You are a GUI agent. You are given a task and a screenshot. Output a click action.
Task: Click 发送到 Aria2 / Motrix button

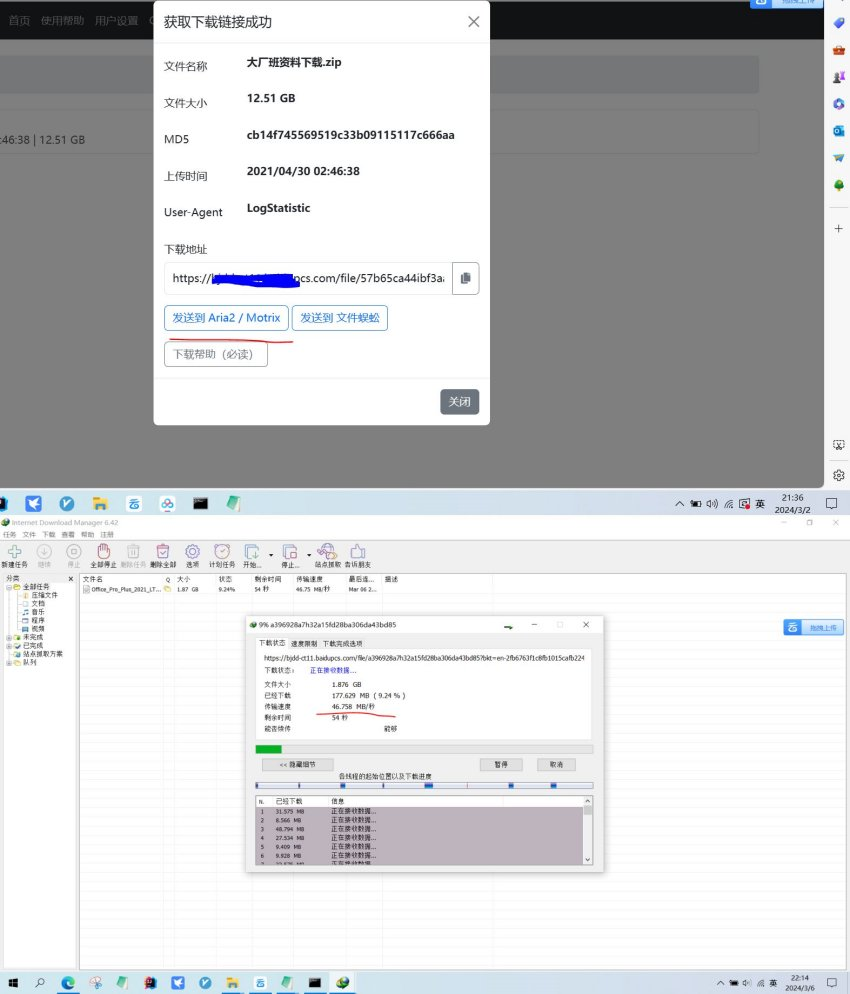[226, 318]
